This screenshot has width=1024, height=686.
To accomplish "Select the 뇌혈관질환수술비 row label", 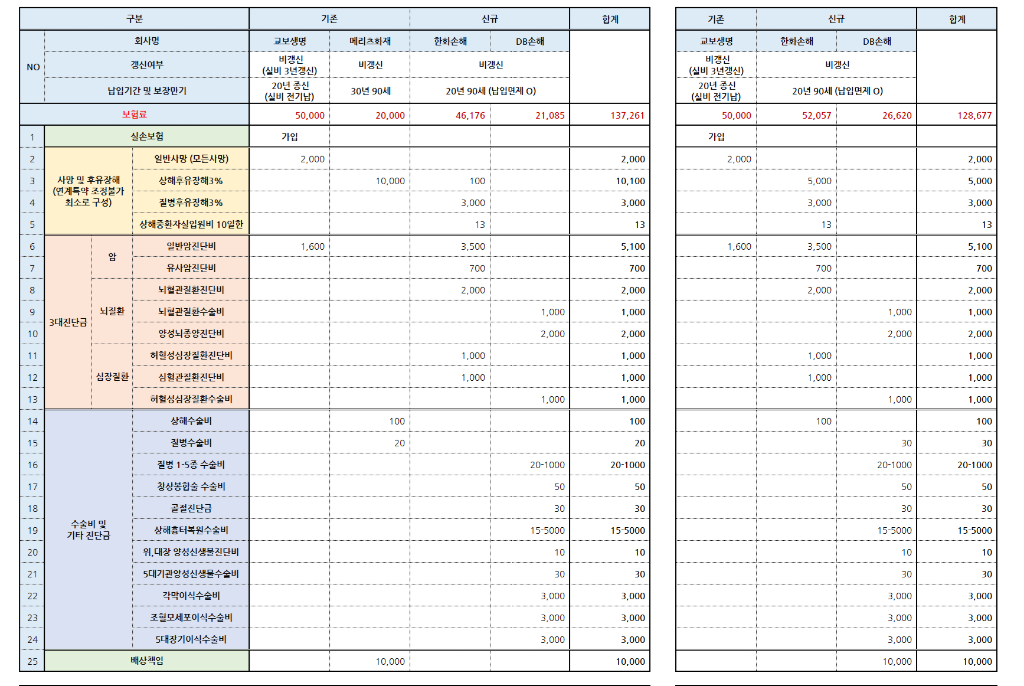I will click(190, 312).
